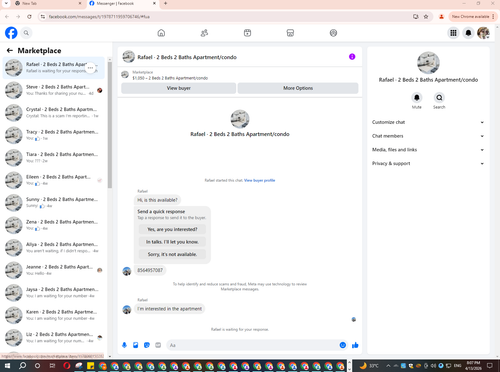Open the View buyer profile link
This screenshot has height=372, width=500.
point(259,180)
